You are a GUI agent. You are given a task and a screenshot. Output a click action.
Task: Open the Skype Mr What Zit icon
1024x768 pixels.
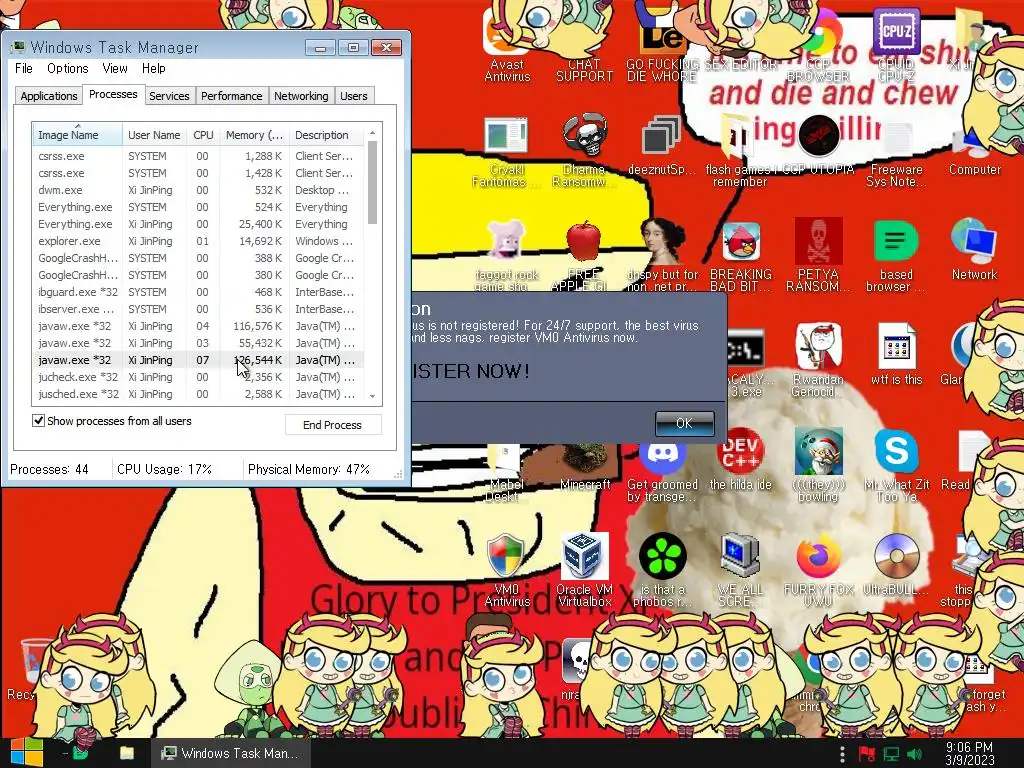coord(896,465)
